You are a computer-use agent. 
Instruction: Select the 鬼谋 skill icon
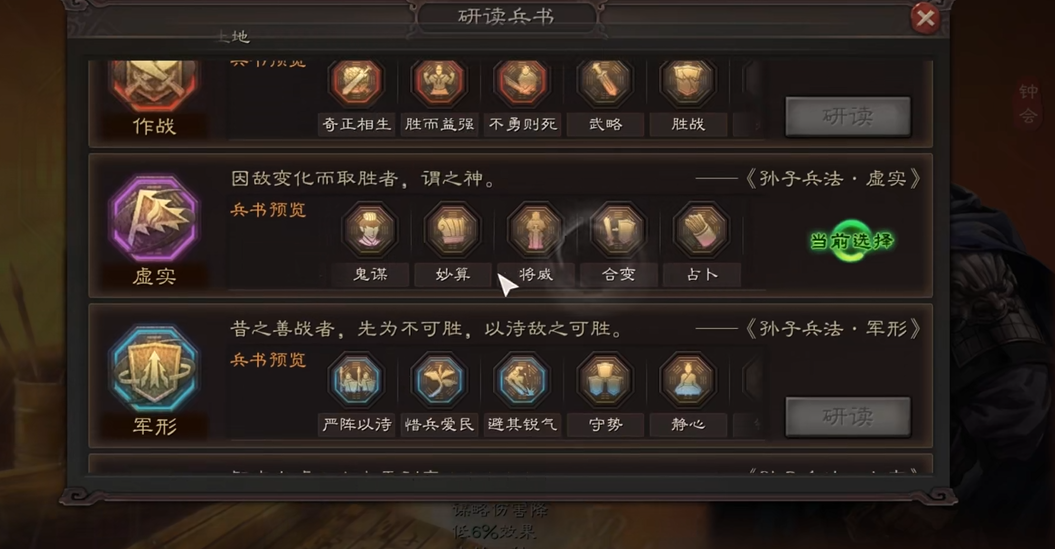pyautogui.click(x=369, y=230)
